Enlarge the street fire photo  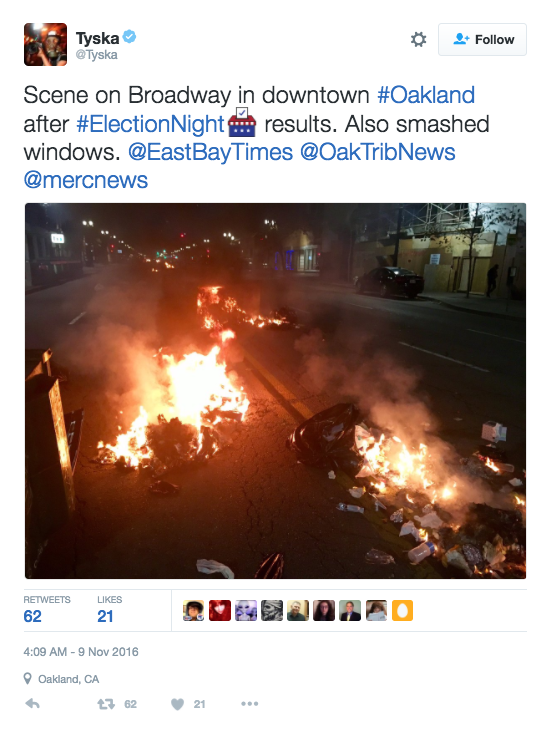tap(275, 390)
